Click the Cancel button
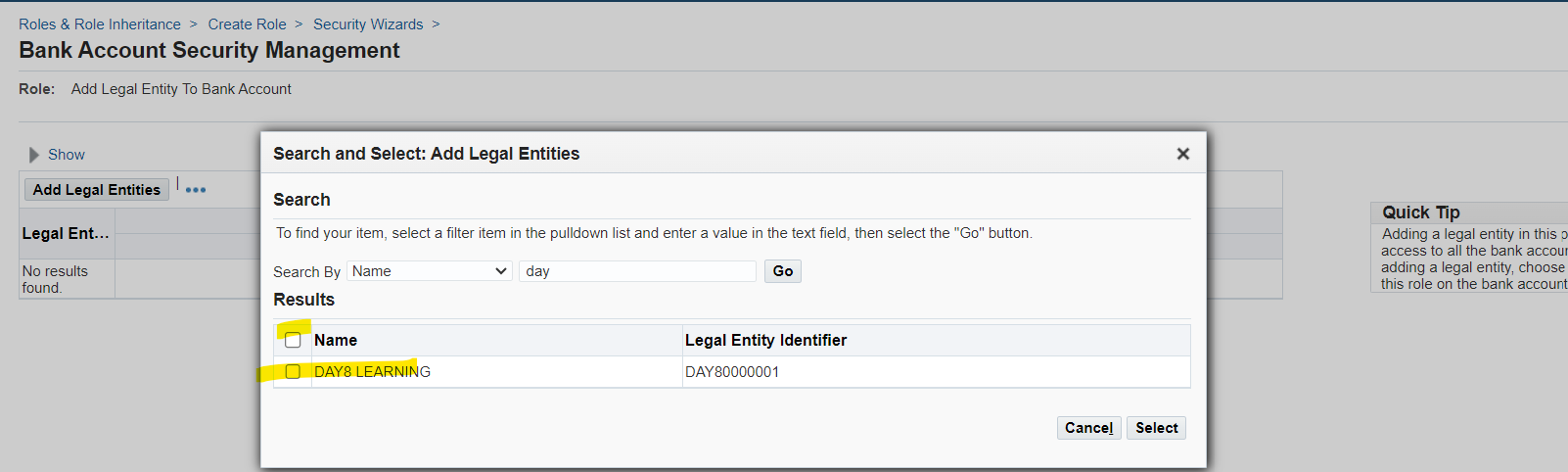 click(x=1088, y=428)
